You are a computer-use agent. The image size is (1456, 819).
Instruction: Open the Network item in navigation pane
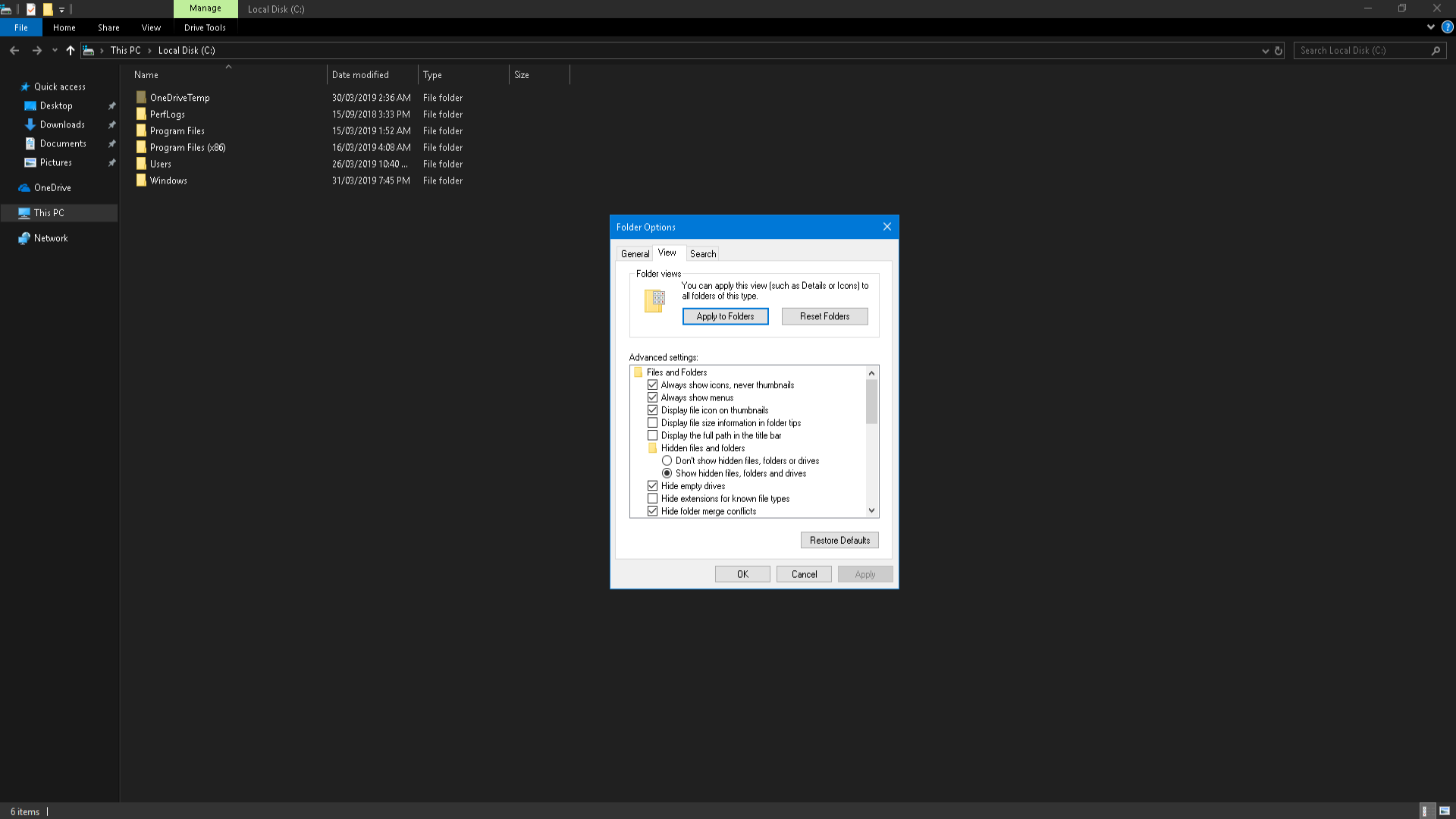click(50, 237)
